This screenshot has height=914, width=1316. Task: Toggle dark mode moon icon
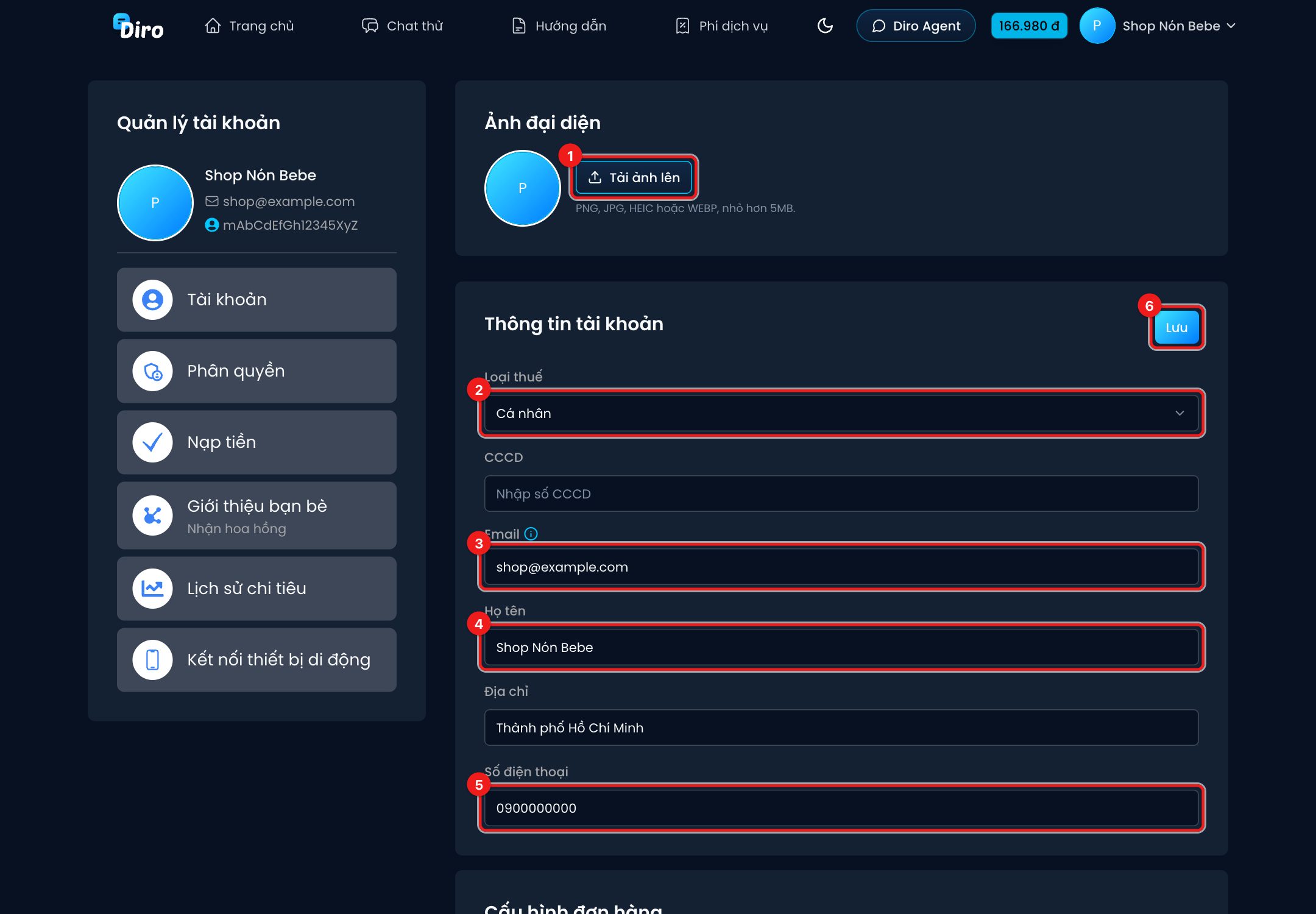click(x=825, y=26)
